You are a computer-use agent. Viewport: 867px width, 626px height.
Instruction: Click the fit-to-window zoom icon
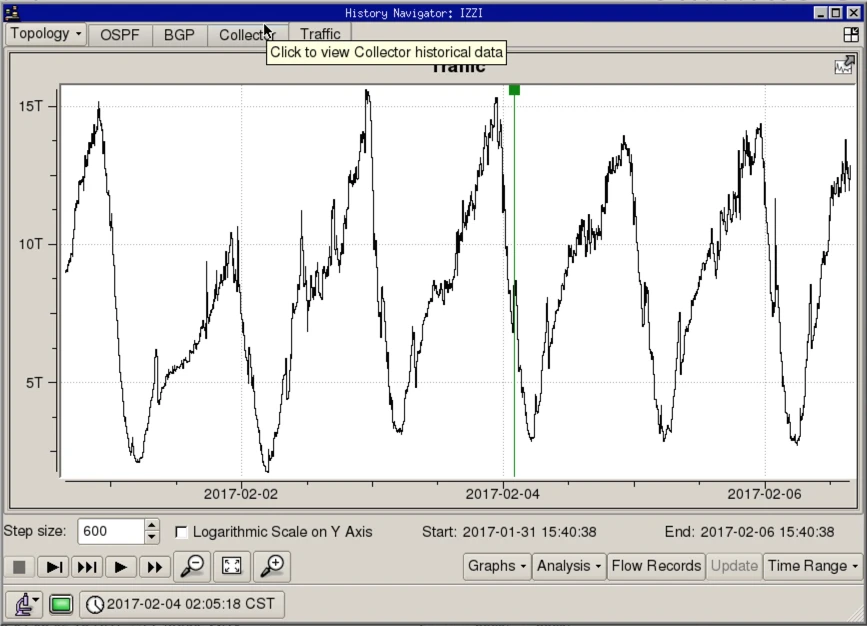pos(232,566)
